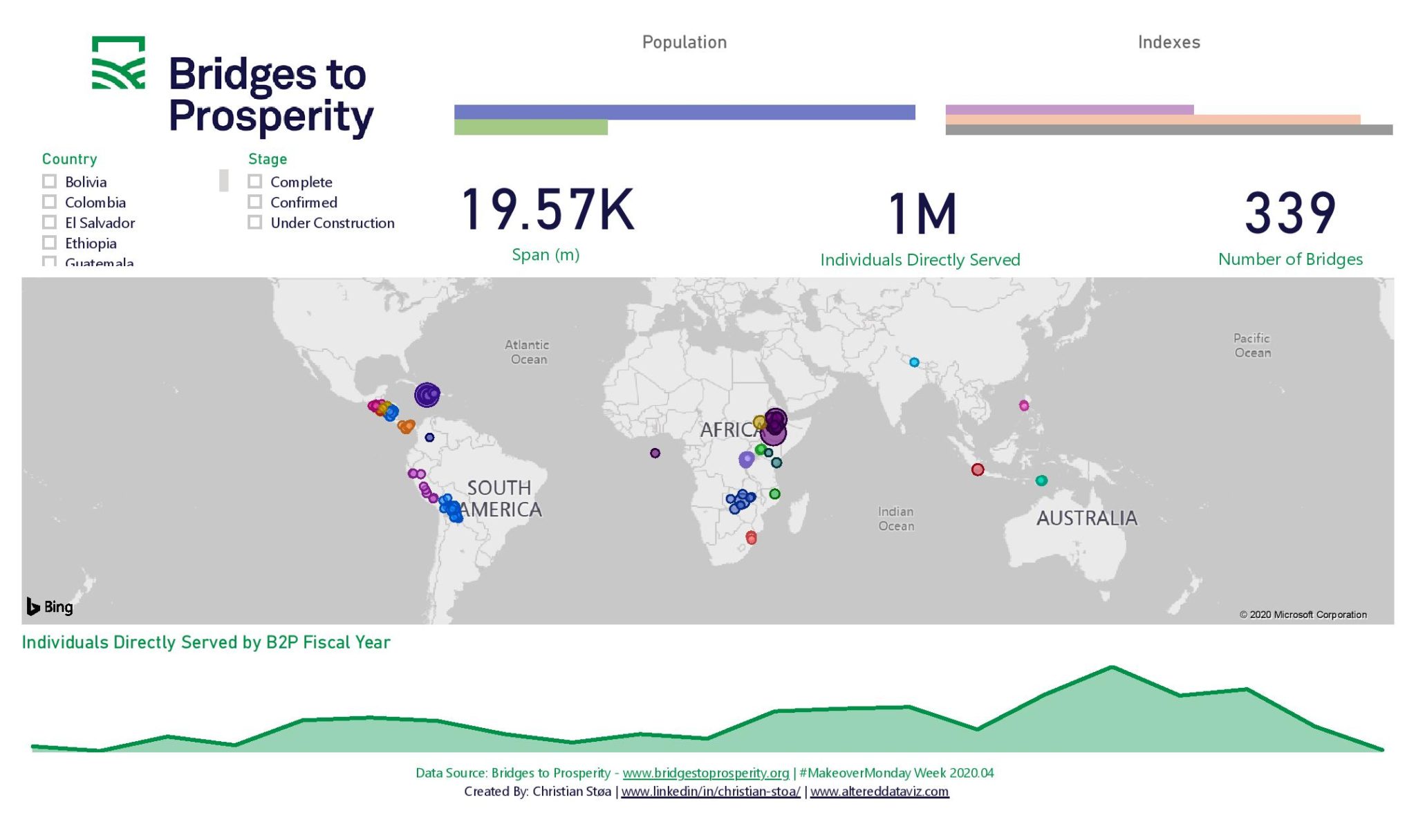Check the Complete stage filter
This screenshot has width=1416, height=840.
pos(255,182)
